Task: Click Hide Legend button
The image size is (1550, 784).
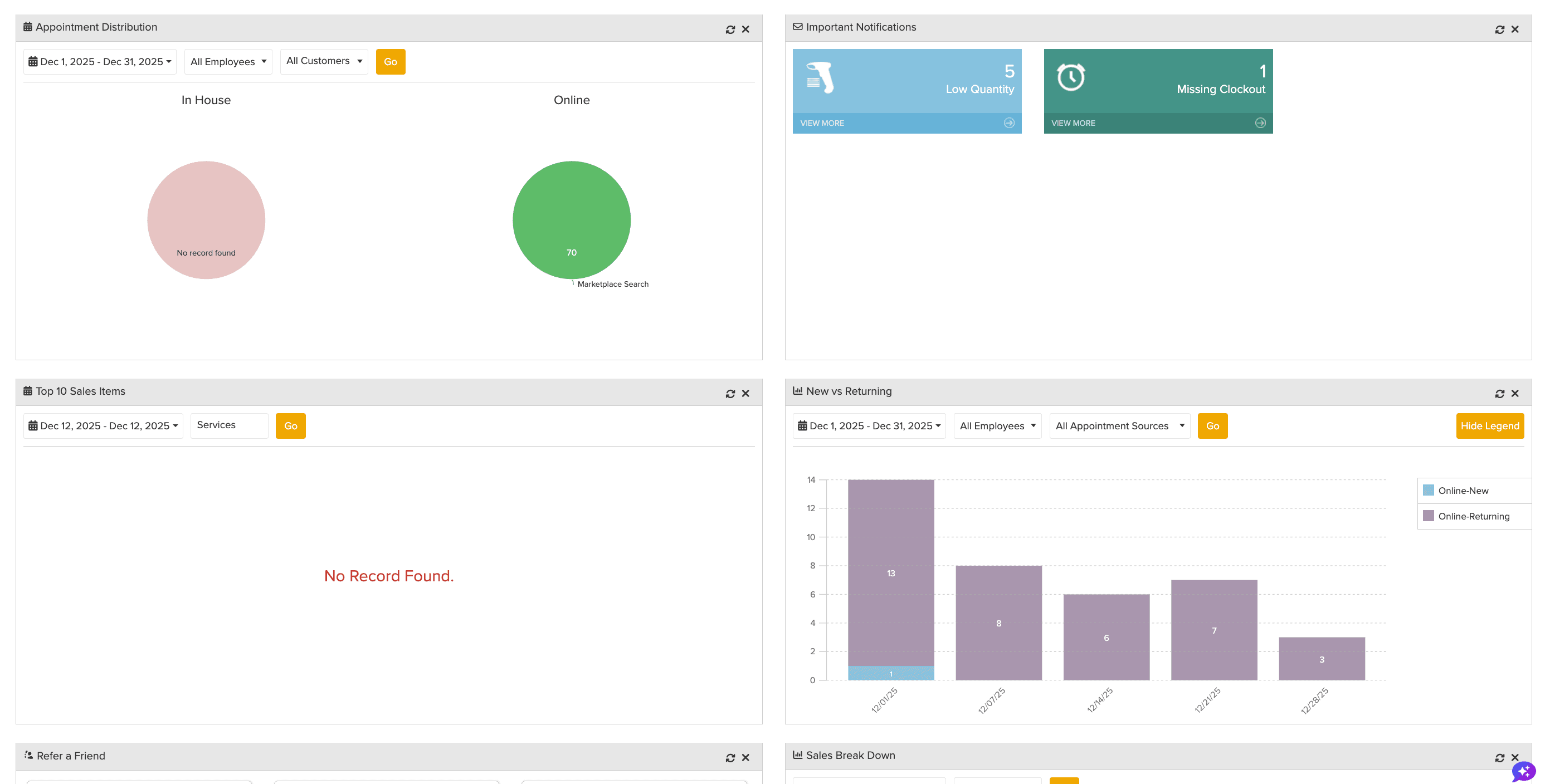Action: [1489, 425]
